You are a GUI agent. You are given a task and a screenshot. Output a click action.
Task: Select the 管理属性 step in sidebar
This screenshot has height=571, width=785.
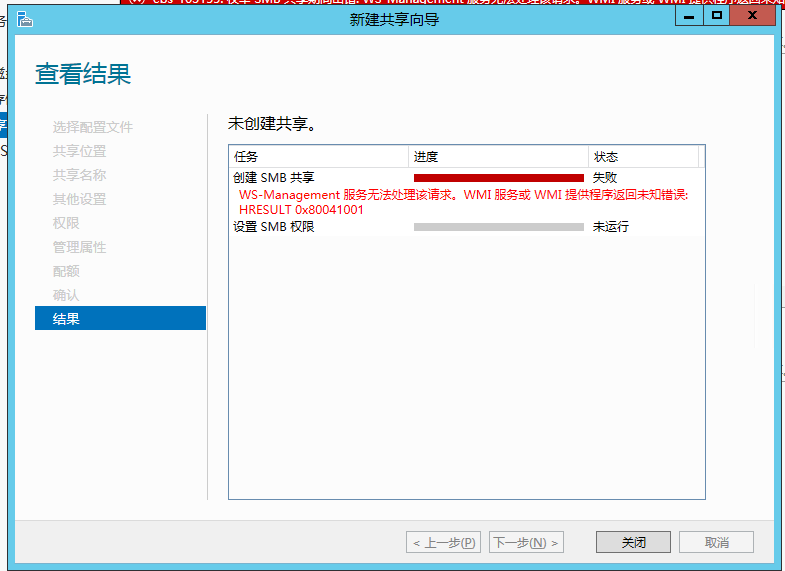80,247
